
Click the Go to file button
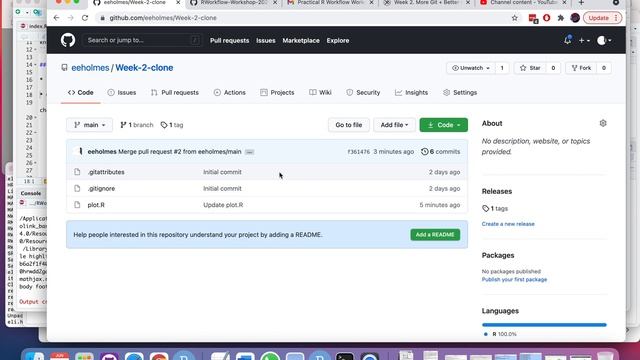point(349,125)
